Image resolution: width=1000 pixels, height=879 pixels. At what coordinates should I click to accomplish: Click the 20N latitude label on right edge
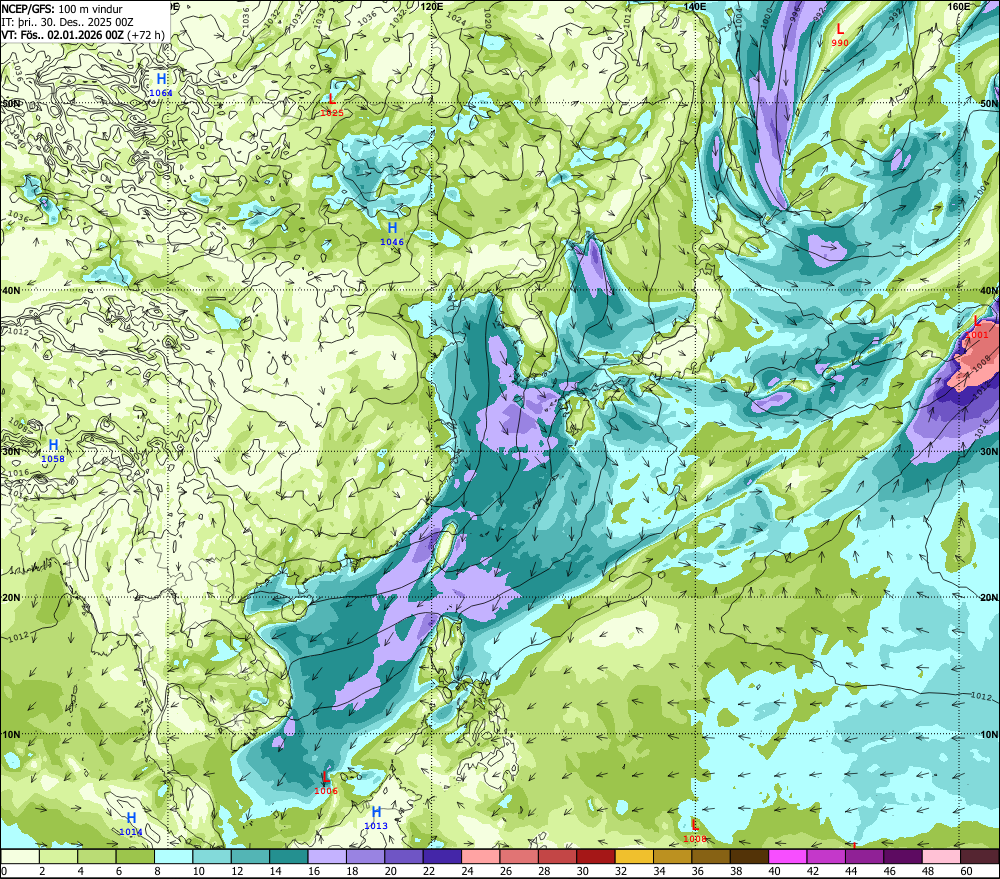coord(989,598)
